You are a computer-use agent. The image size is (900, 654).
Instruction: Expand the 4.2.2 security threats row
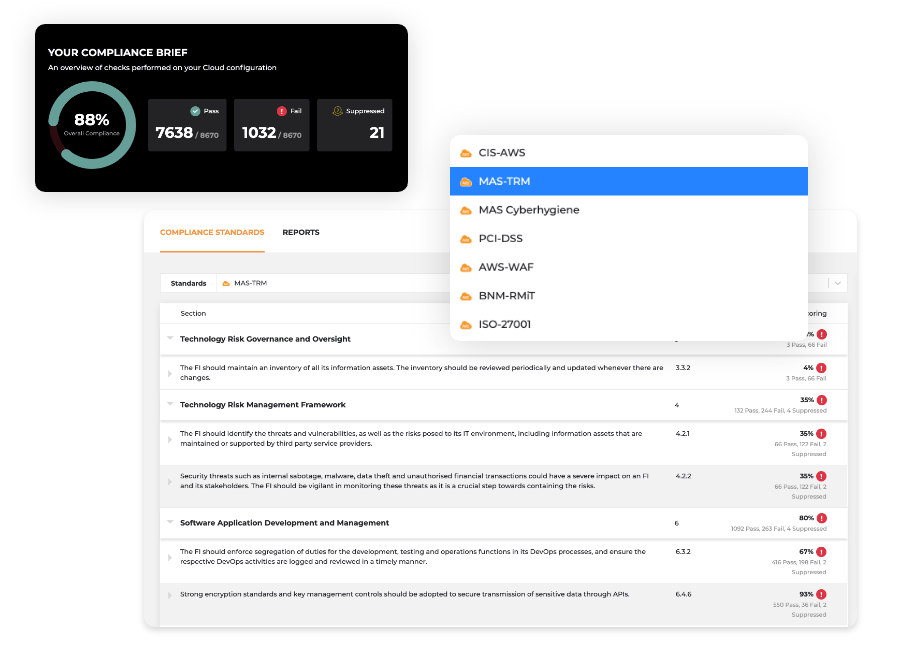pyautogui.click(x=170, y=482)
